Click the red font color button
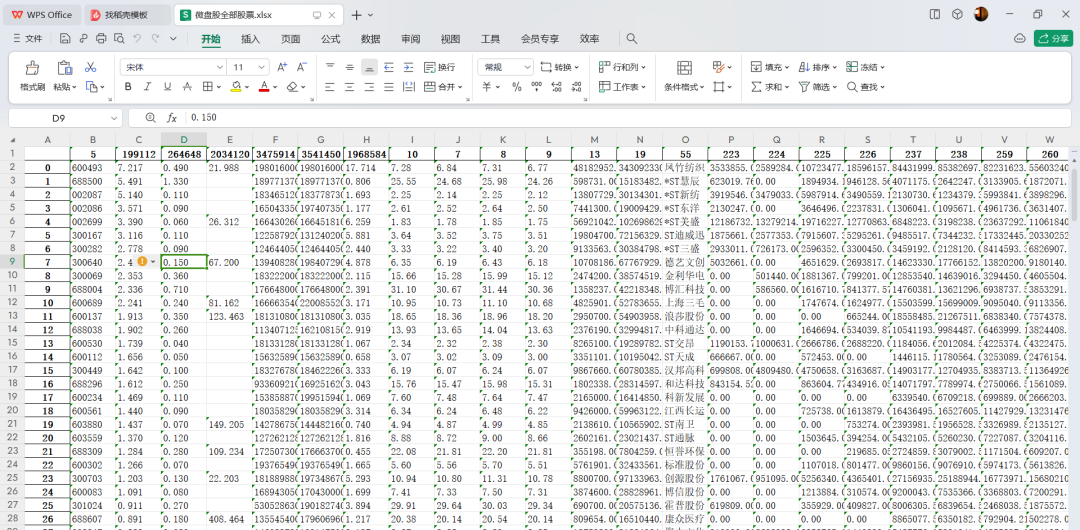 click(264, 87)
